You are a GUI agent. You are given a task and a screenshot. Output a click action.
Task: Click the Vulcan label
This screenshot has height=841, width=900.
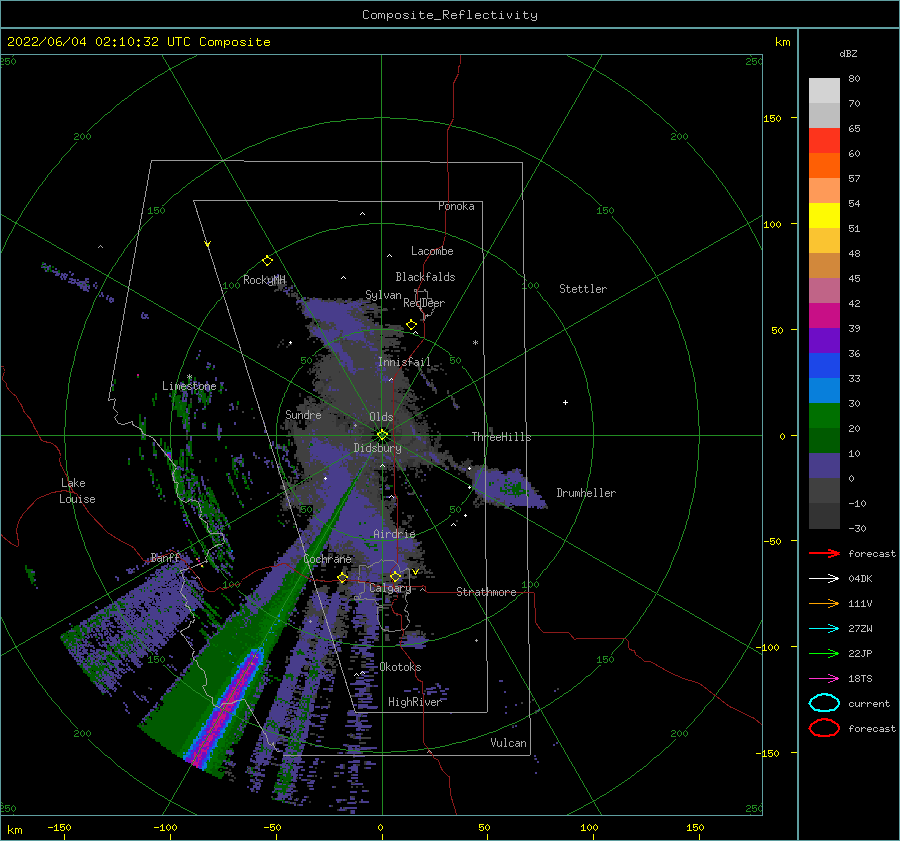[x=508, y=743]
